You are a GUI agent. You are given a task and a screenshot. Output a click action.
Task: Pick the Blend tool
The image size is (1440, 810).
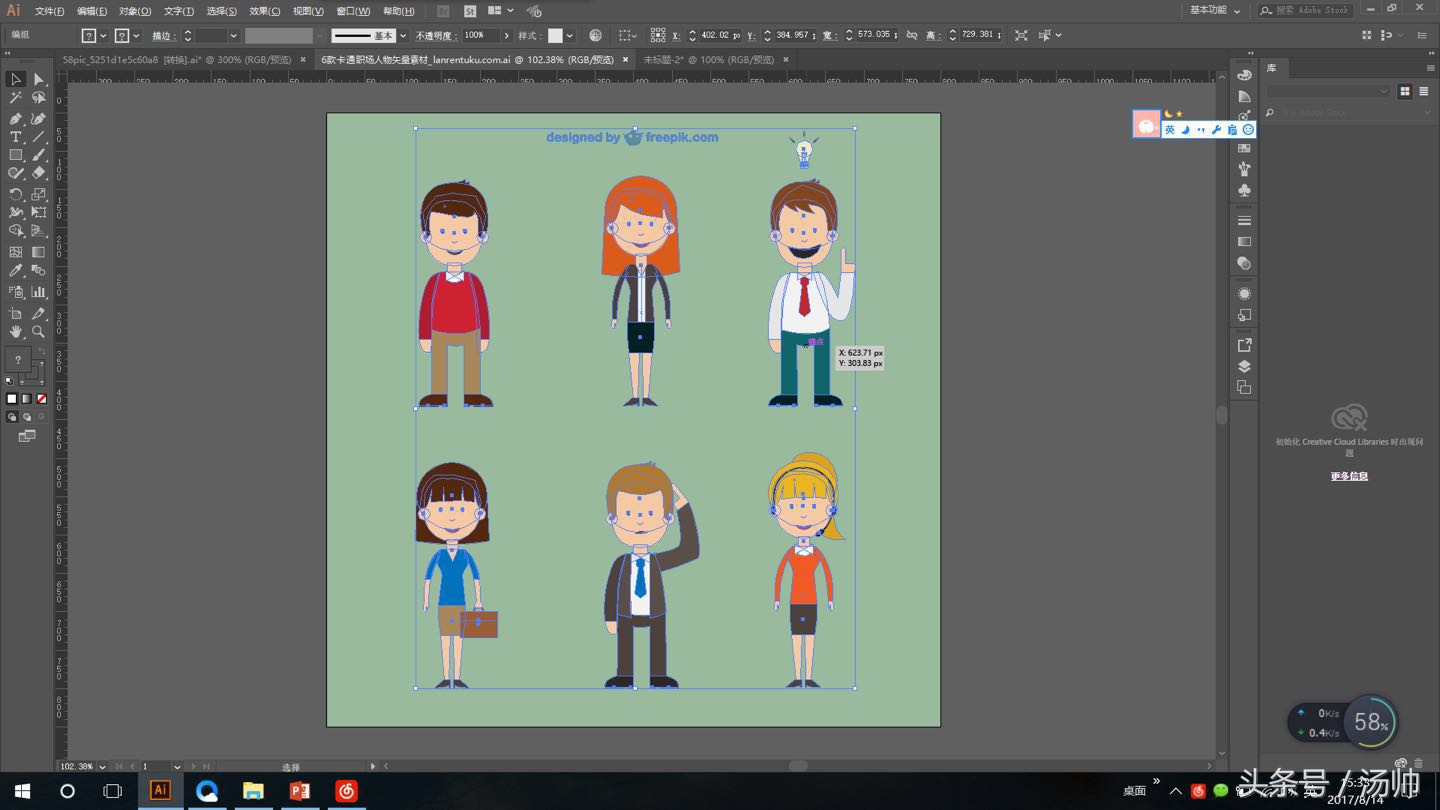click(x=39, y=271)
